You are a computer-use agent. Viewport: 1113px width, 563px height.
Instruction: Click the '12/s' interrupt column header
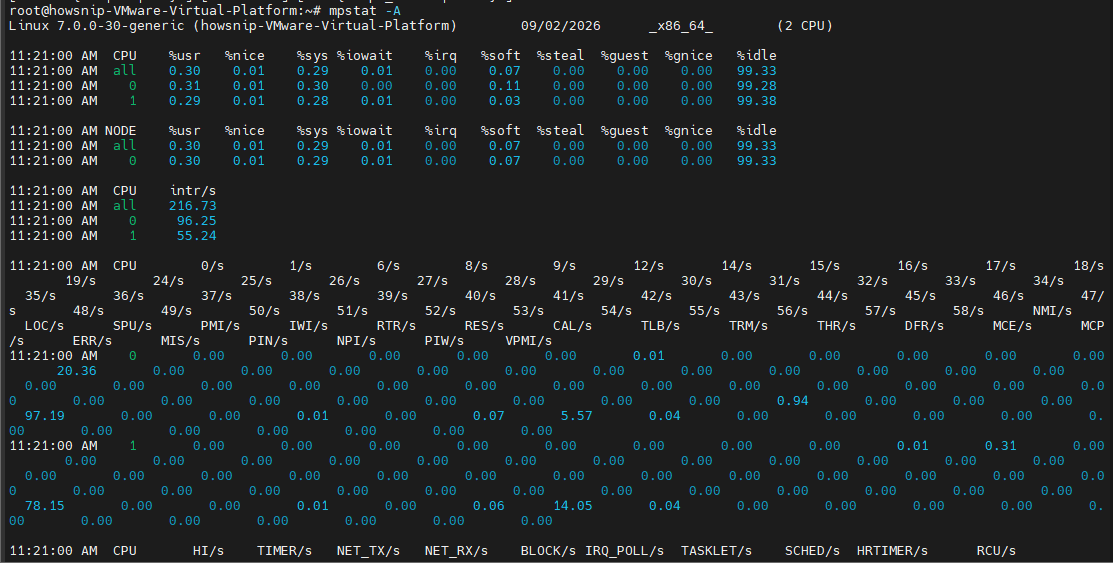coord(649,266)
